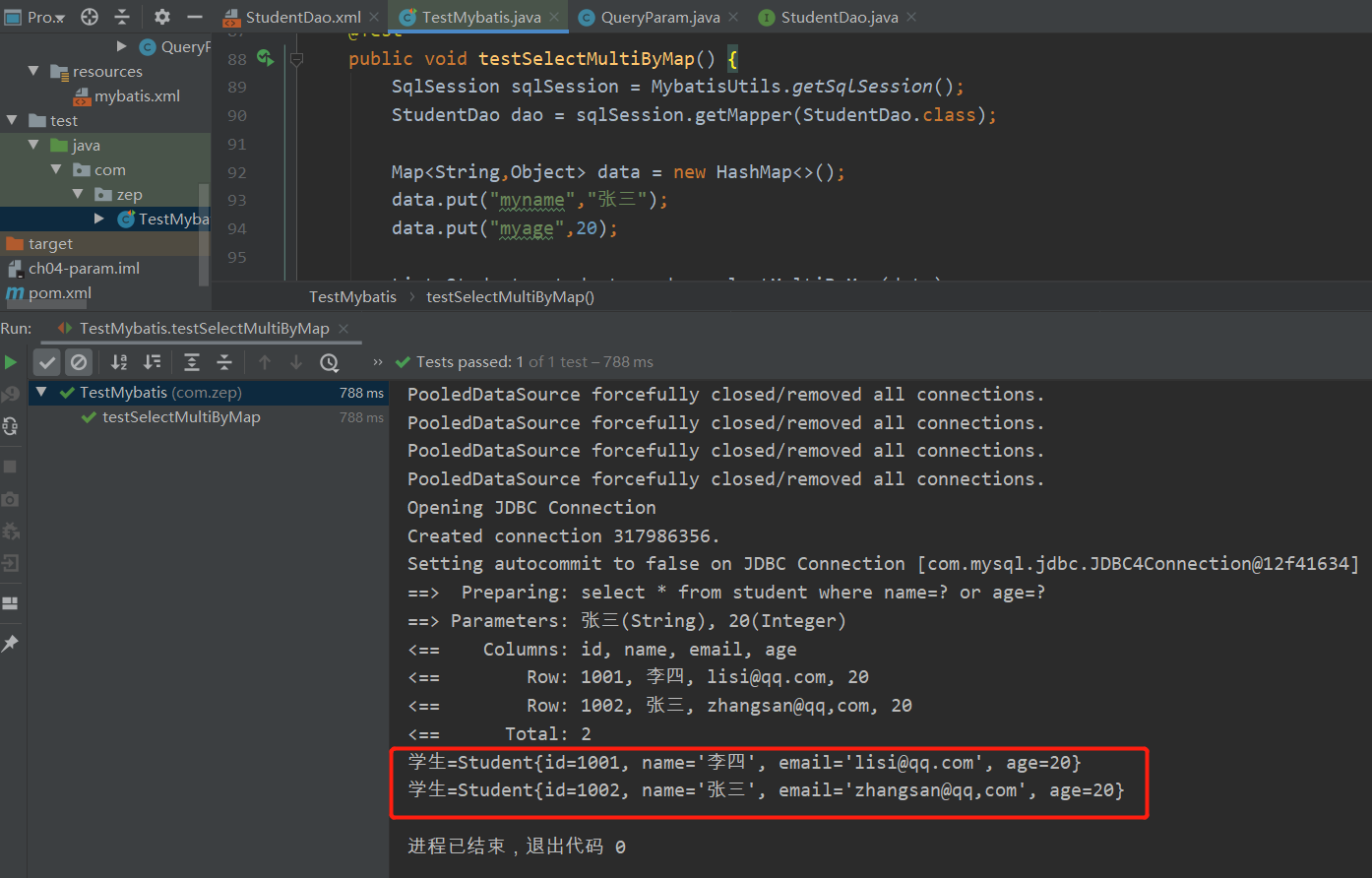Select pom.xml in project tree
Viewport: 1372px width, 878px height.
click(x=49, y=292)
